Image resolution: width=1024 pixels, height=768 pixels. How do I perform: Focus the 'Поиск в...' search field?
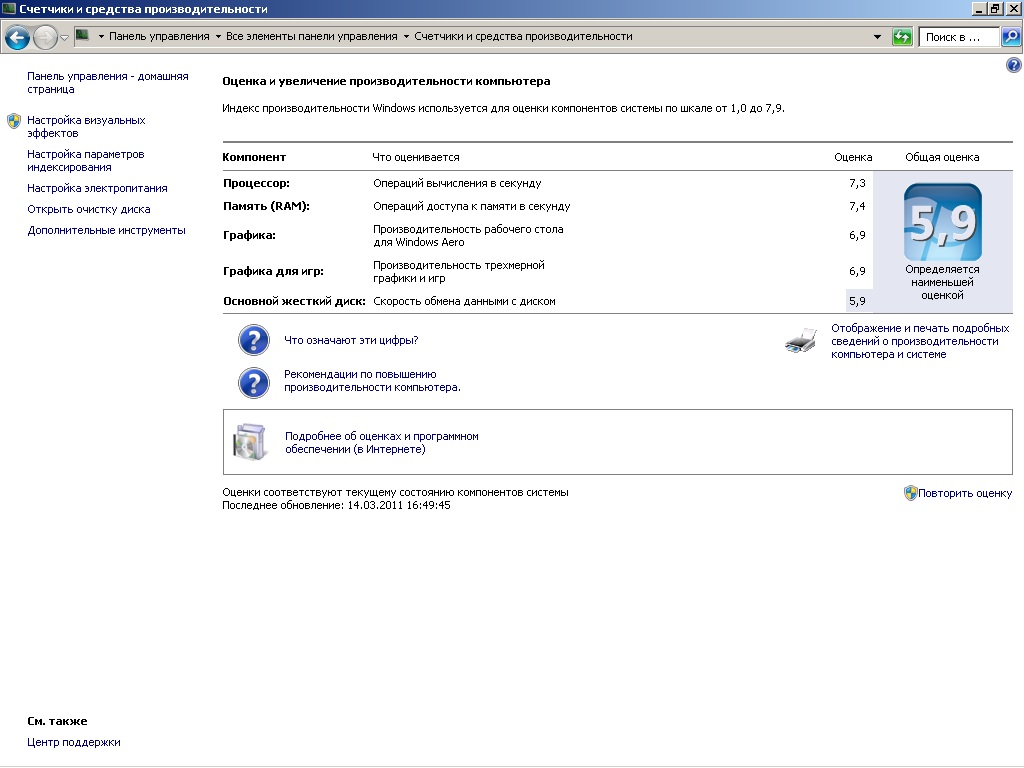pyautogui.click(x=958, y=37)
